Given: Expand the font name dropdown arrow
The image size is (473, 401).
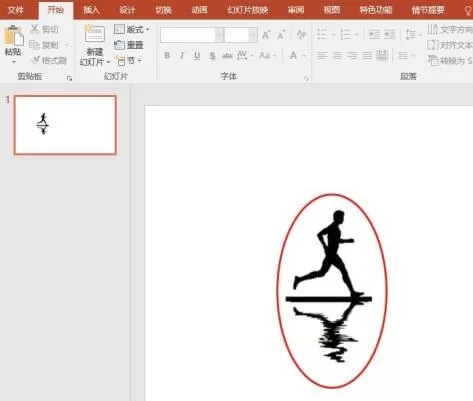Looking at the screenshot, I should [x=219, y=35].
